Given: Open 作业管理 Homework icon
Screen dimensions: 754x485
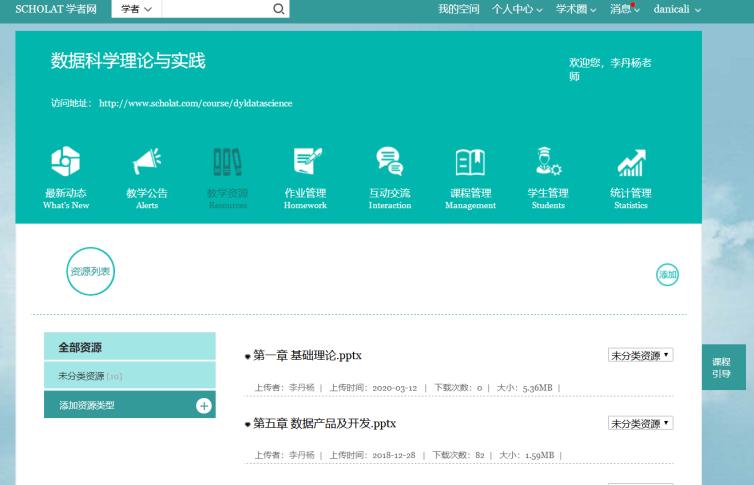Looking at the screenshot, I should (x=305, y=162).
